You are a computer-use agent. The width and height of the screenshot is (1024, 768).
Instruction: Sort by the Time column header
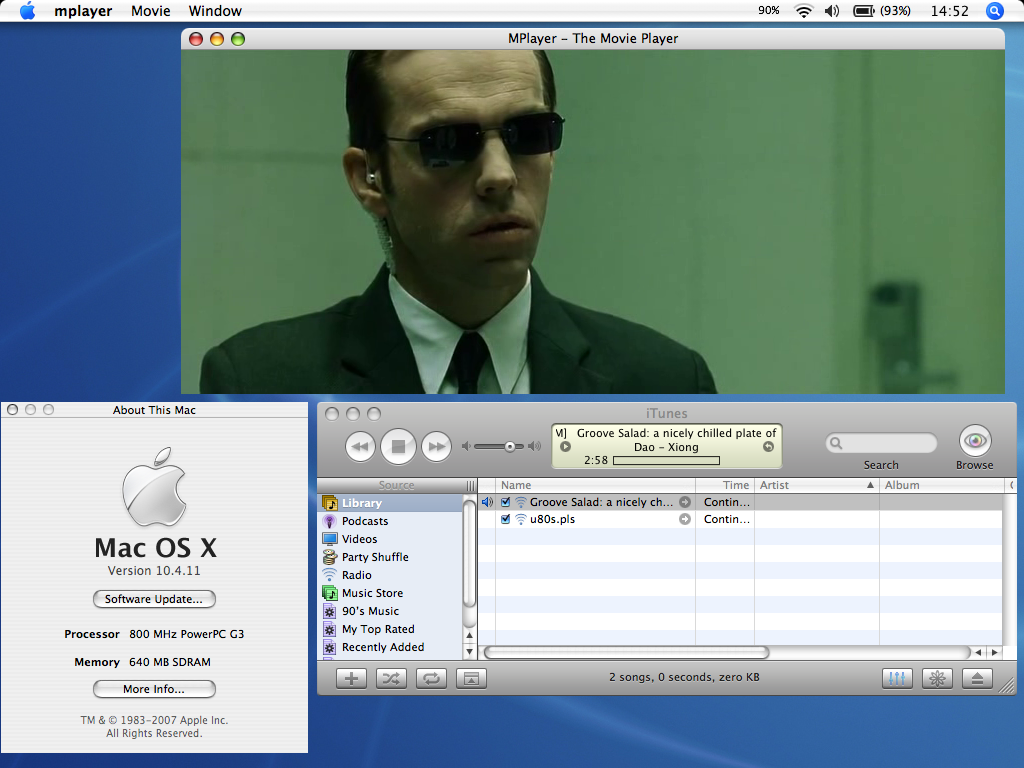[x=725, y=485]
